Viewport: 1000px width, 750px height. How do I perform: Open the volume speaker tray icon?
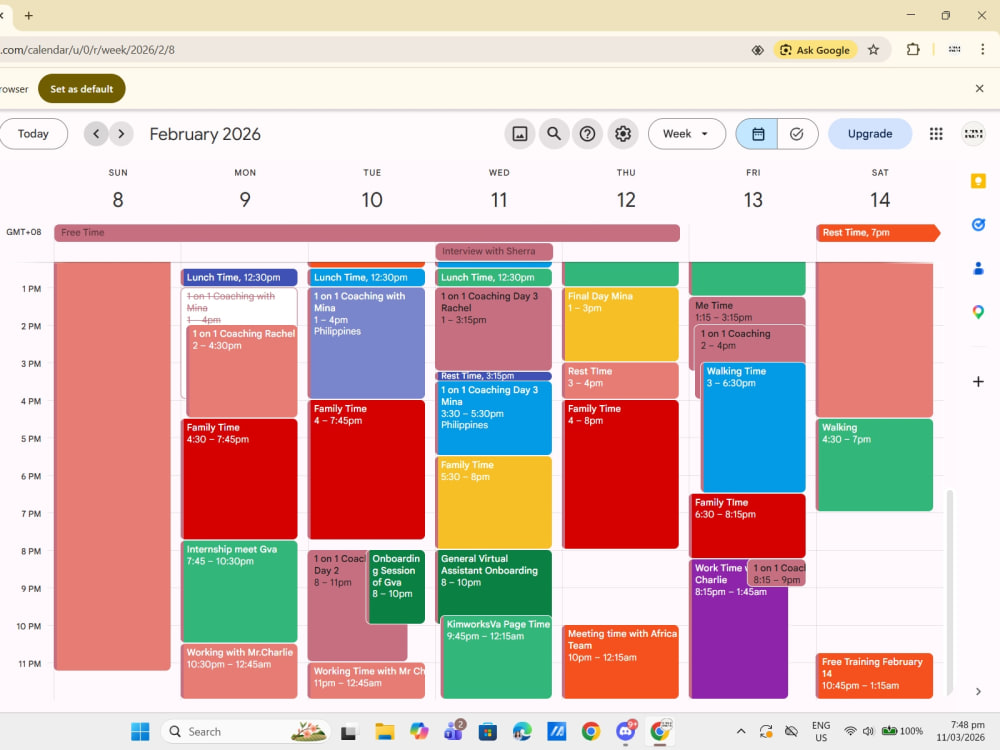867,732
